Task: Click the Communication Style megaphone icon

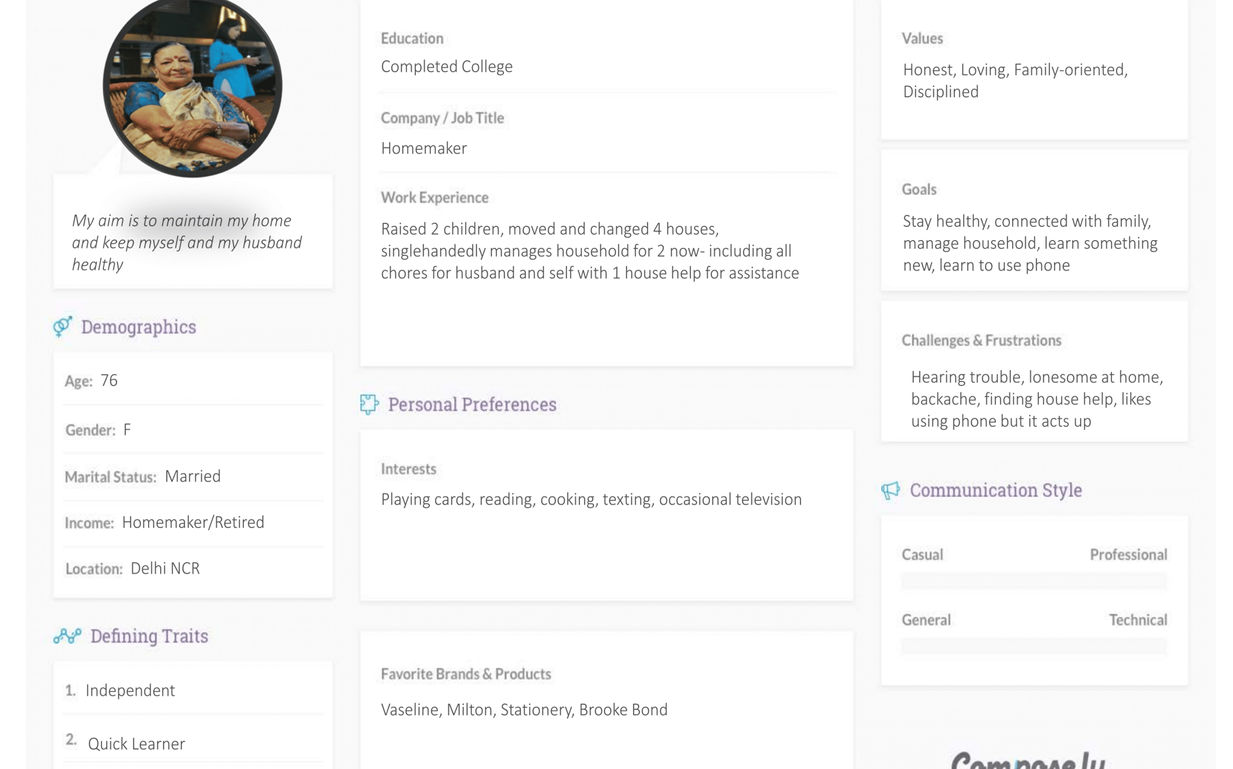Action: (x=890, y=490)
